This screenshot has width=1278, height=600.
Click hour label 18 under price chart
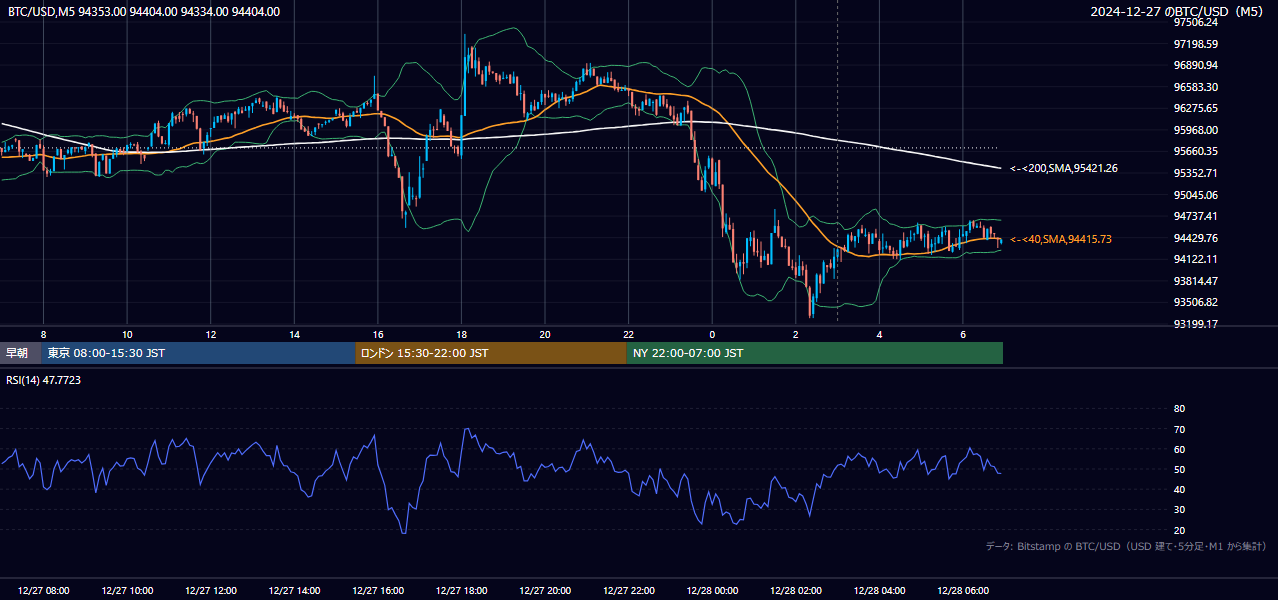[461, 334]
